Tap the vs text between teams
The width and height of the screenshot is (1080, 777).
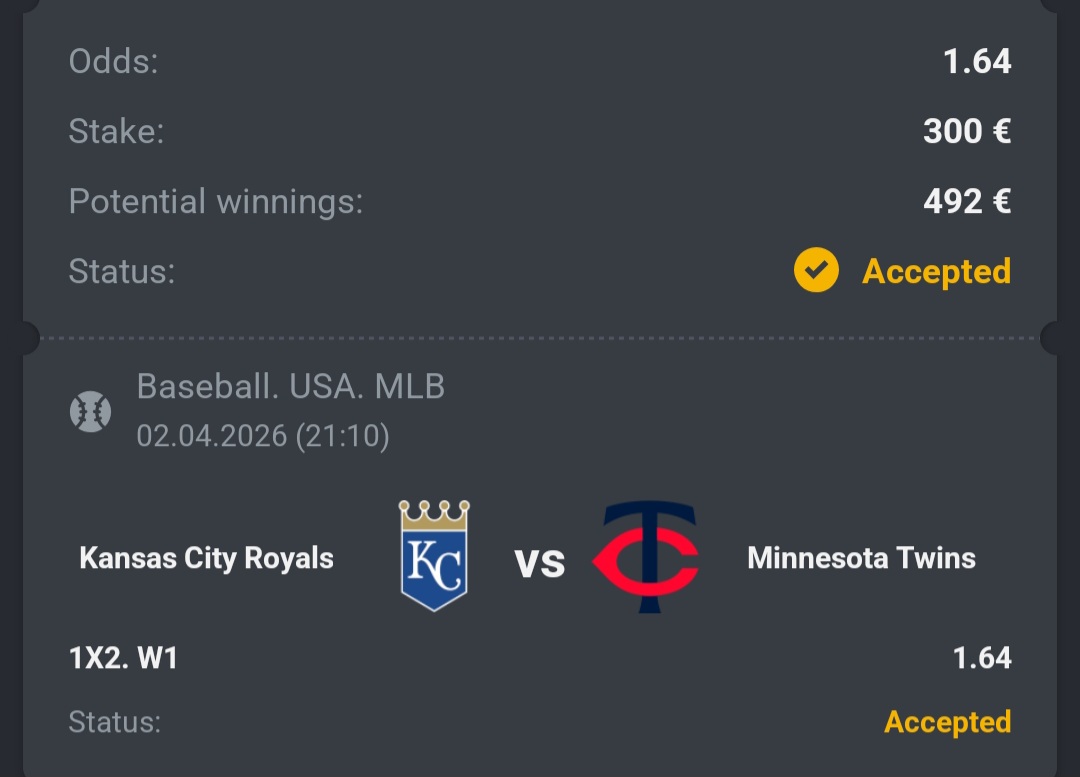pyautogui.click(x=540, y=563)
